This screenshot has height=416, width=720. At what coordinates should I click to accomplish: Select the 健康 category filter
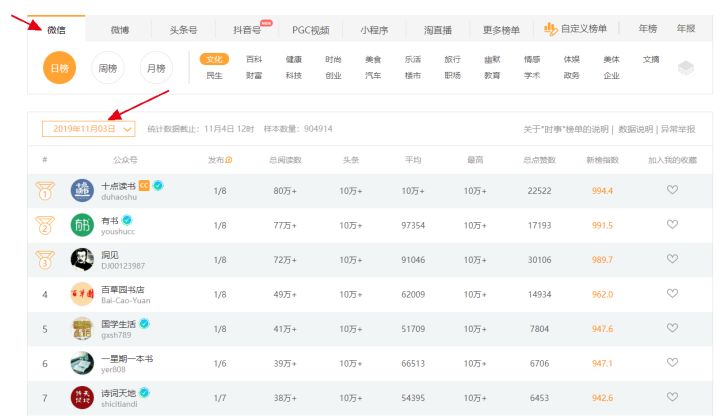294,59
